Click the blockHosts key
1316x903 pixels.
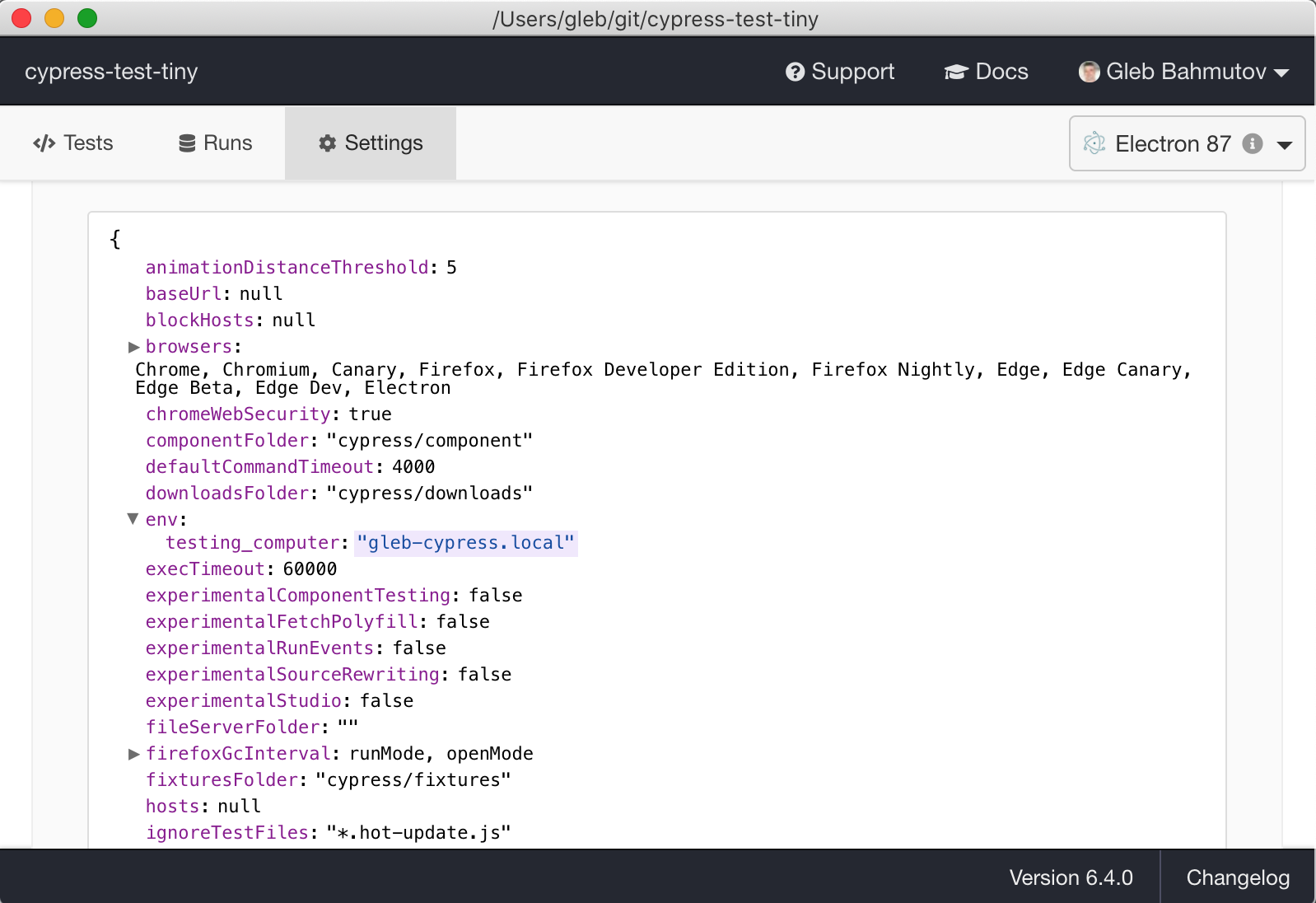200,320
